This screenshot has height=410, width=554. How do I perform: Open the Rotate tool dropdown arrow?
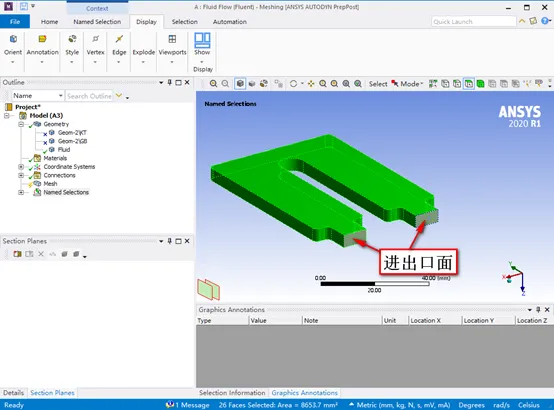302,84
